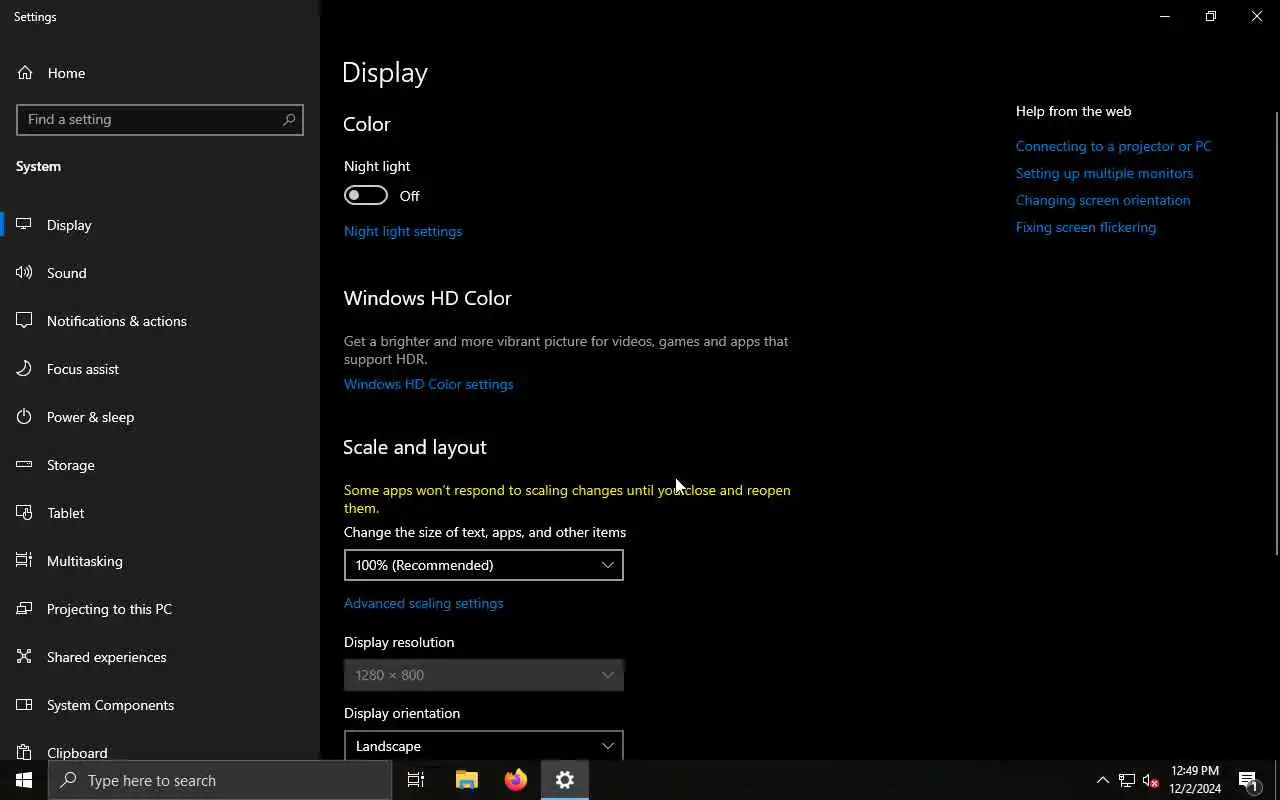Open Night light settings link
Image resolution: width=1280 pixels, height=800 pixels.
[x=403, y=231]
